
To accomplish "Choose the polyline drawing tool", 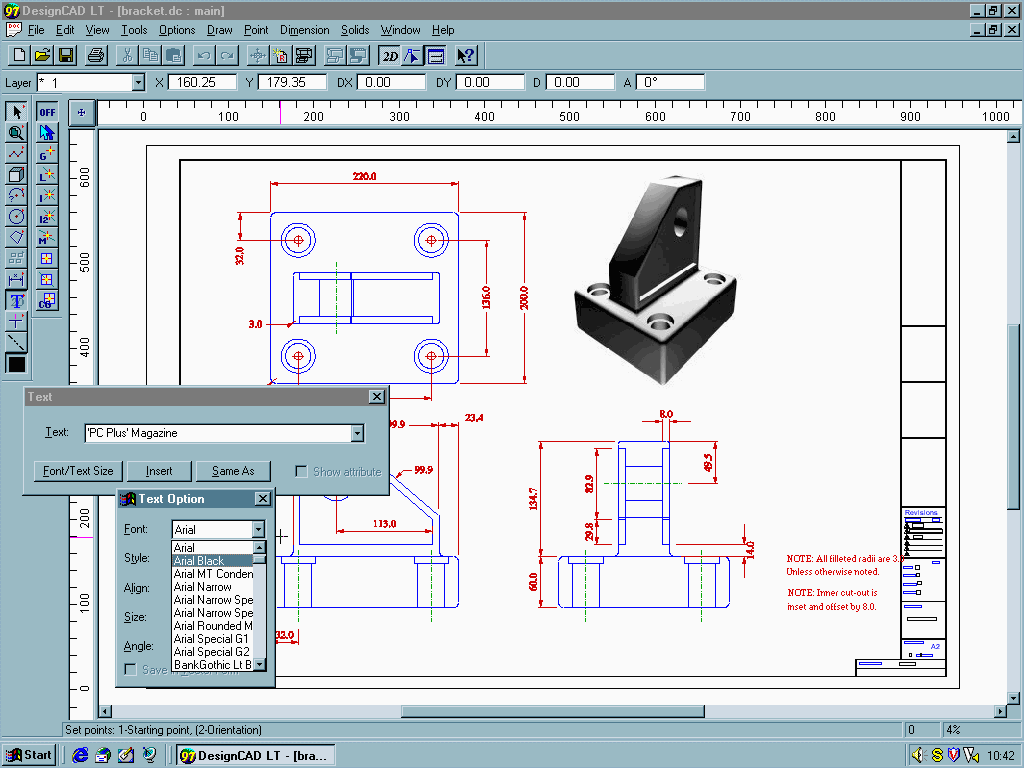I will click(16, 153).
